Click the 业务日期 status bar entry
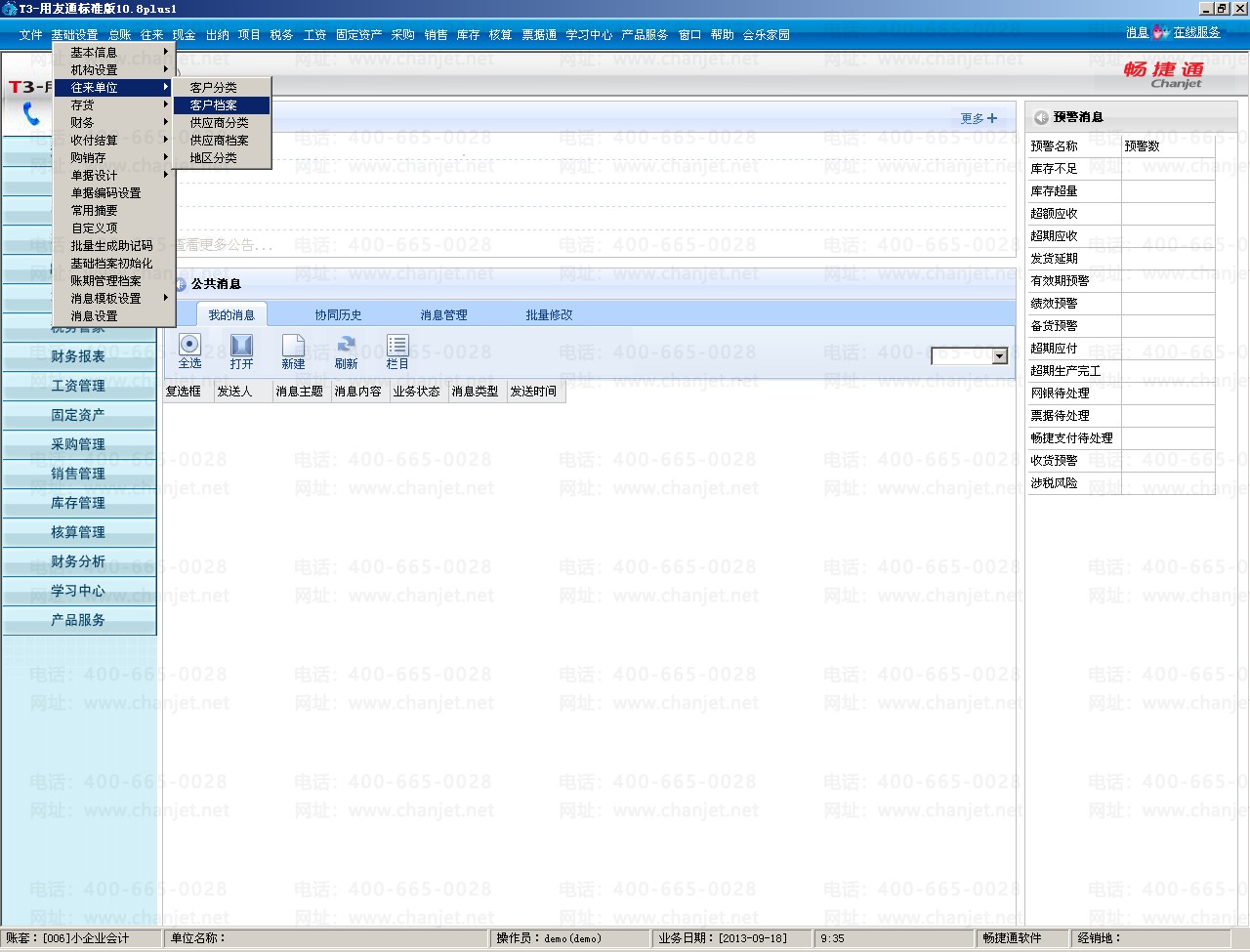Image resolution: width=1250 pixels, height=952 pixels. [732, 938]
